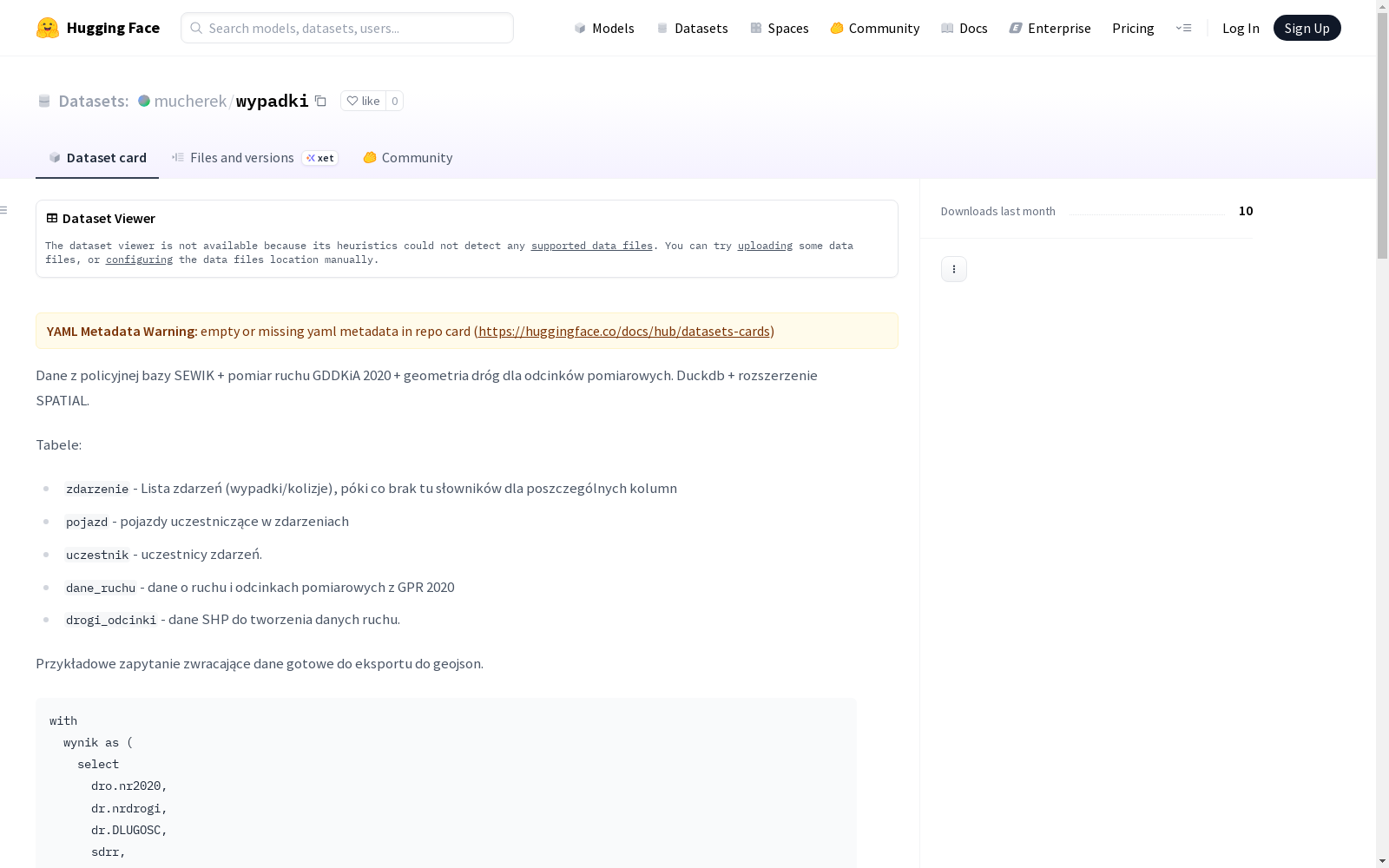This screenshot has width=1389, height=868.
Task: Go to Spaces in the top navigation
Action: (780, 28)
